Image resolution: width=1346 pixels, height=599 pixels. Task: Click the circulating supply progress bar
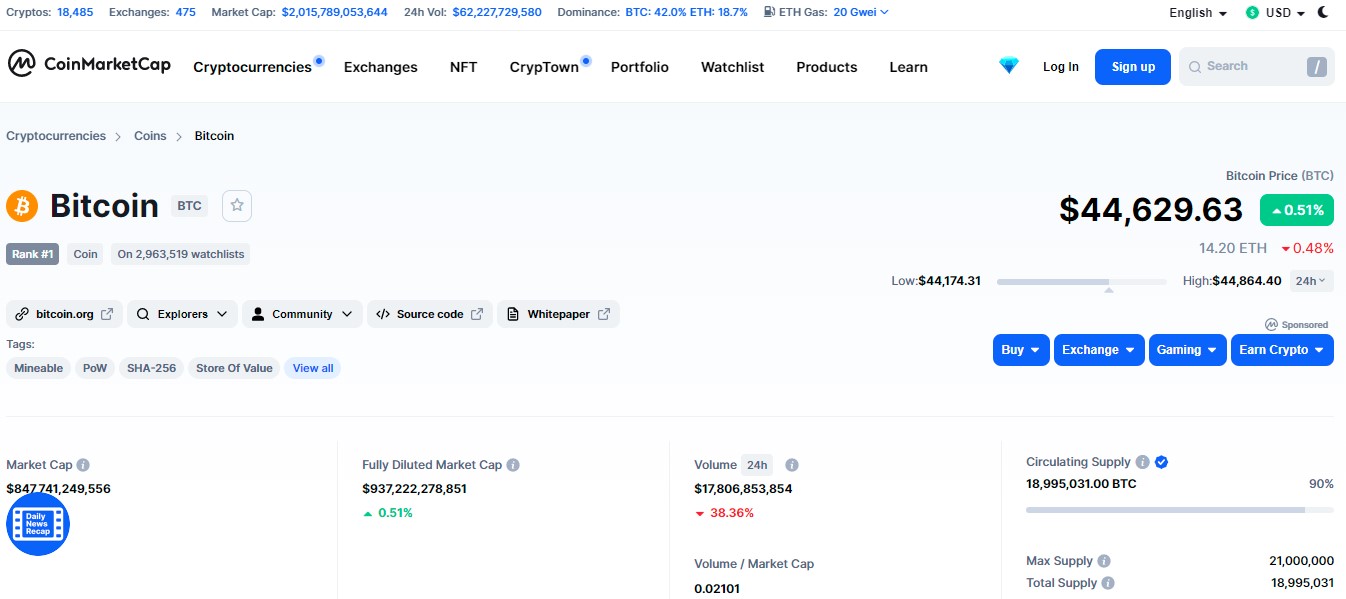click(x=1180, y=510)
